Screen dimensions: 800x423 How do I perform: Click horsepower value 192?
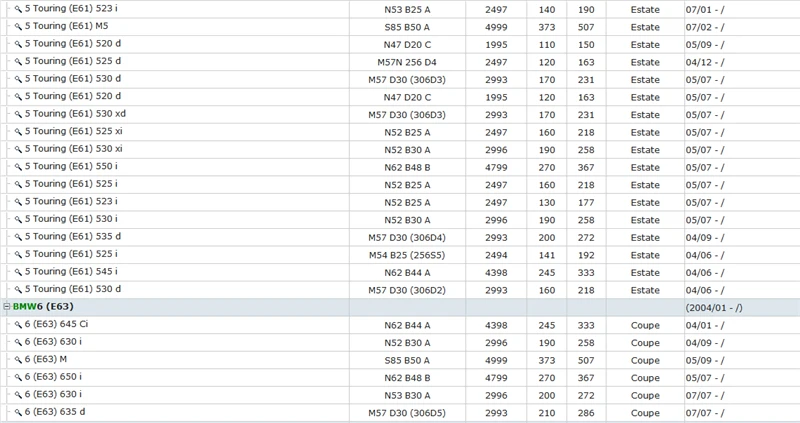tap(586, 255)
